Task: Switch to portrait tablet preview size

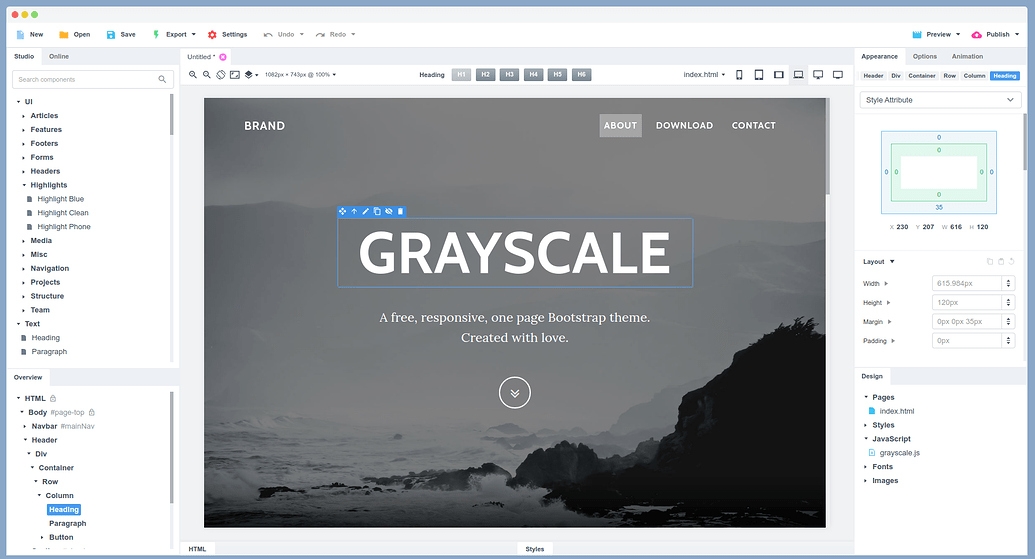Action: (x=759, y=75)
